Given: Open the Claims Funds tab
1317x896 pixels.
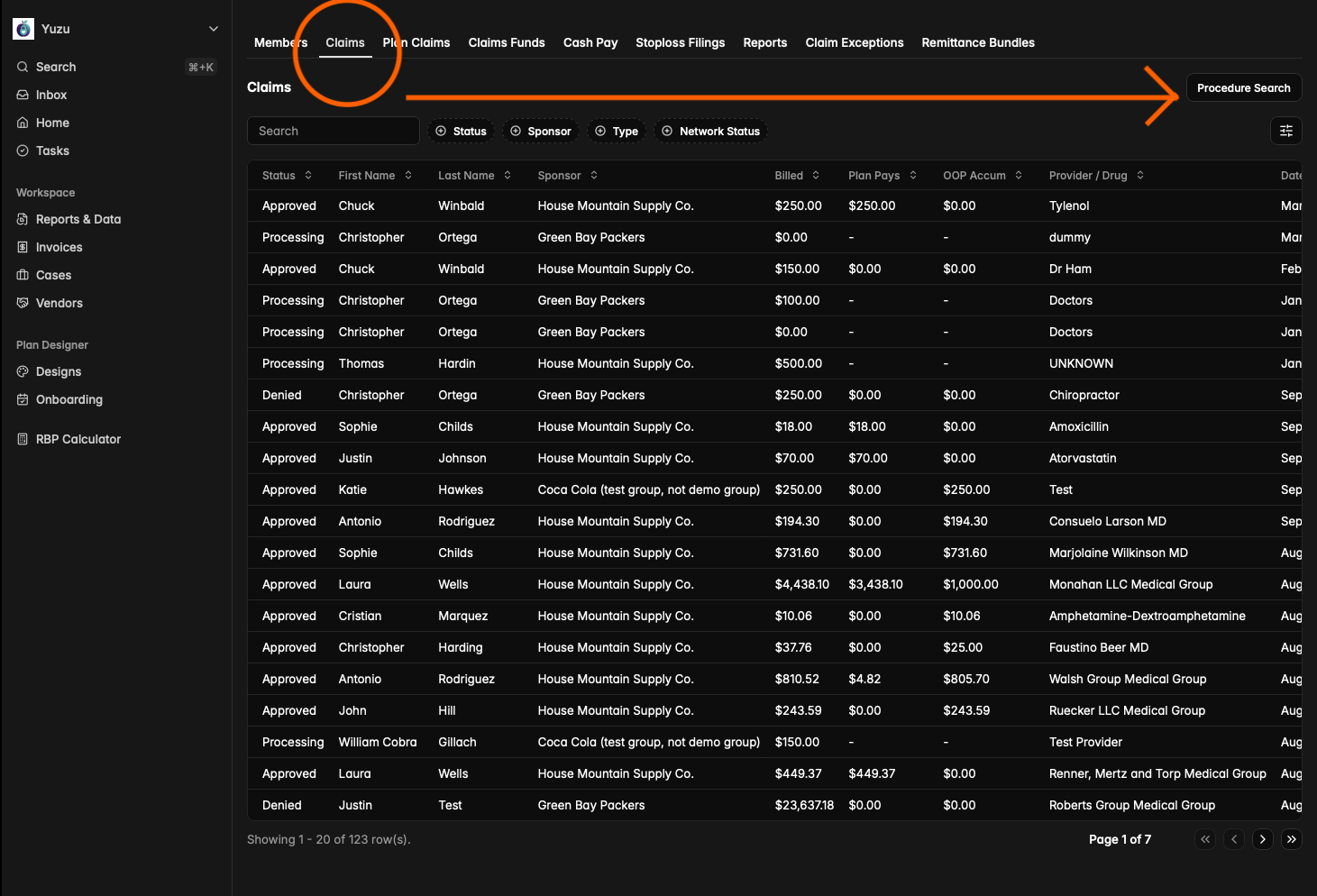Looking at the screenshot, I should pos(507,42).
